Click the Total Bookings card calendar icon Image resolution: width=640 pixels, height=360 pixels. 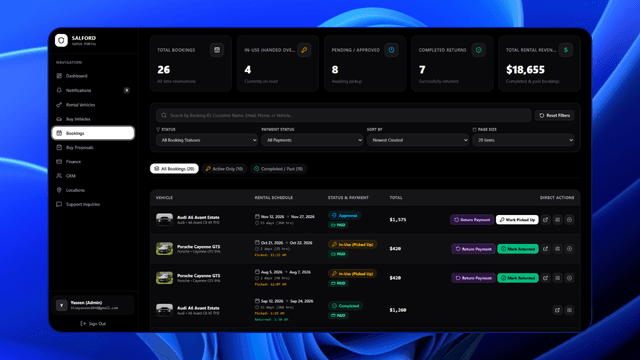tap(217, 50)
